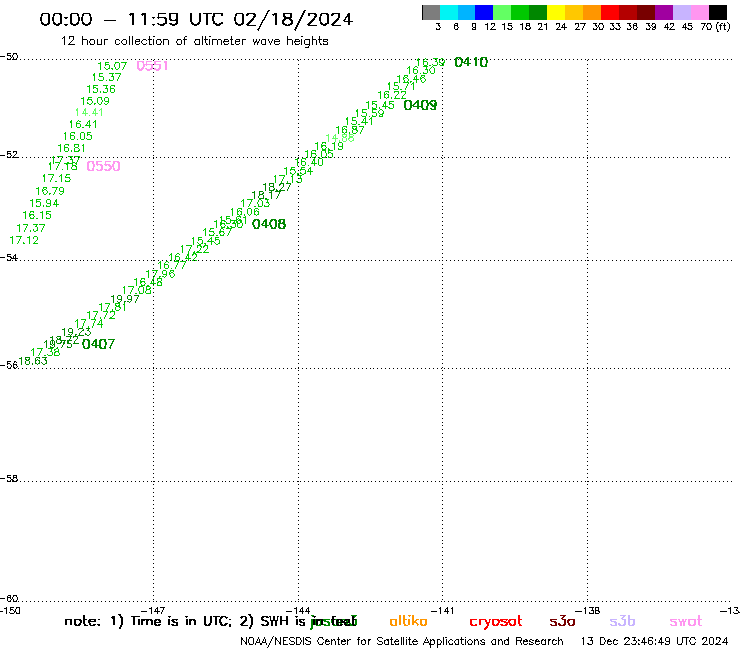Screen dimensions: 740x650
Task: Click the black swatch ending the legend
Action: pyautogui.click(x=717, y=12)
